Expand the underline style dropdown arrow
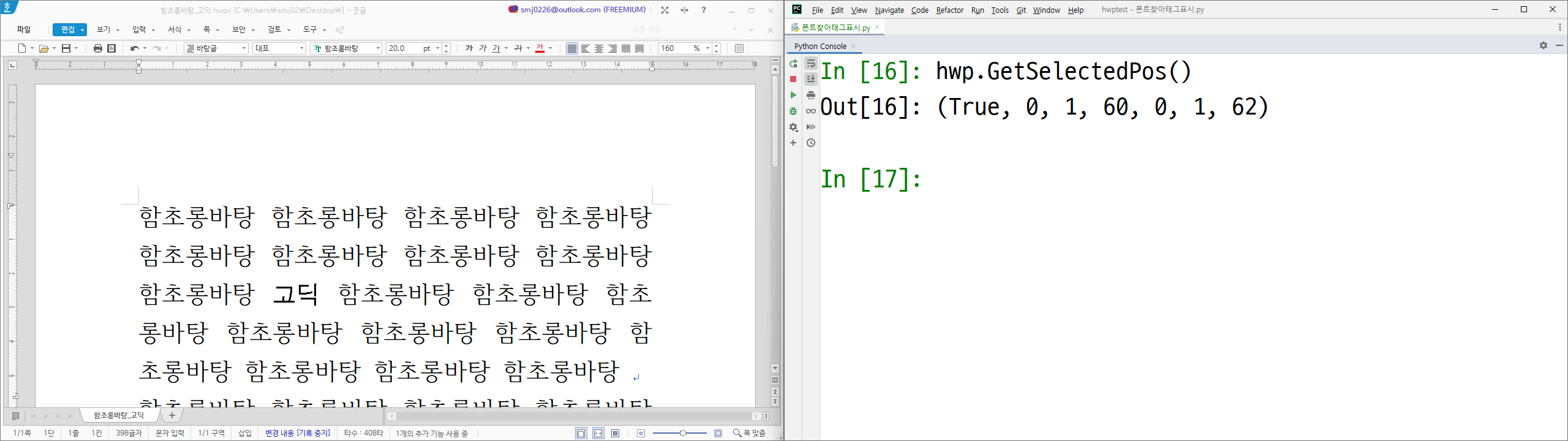 click(x=507, y=48)
